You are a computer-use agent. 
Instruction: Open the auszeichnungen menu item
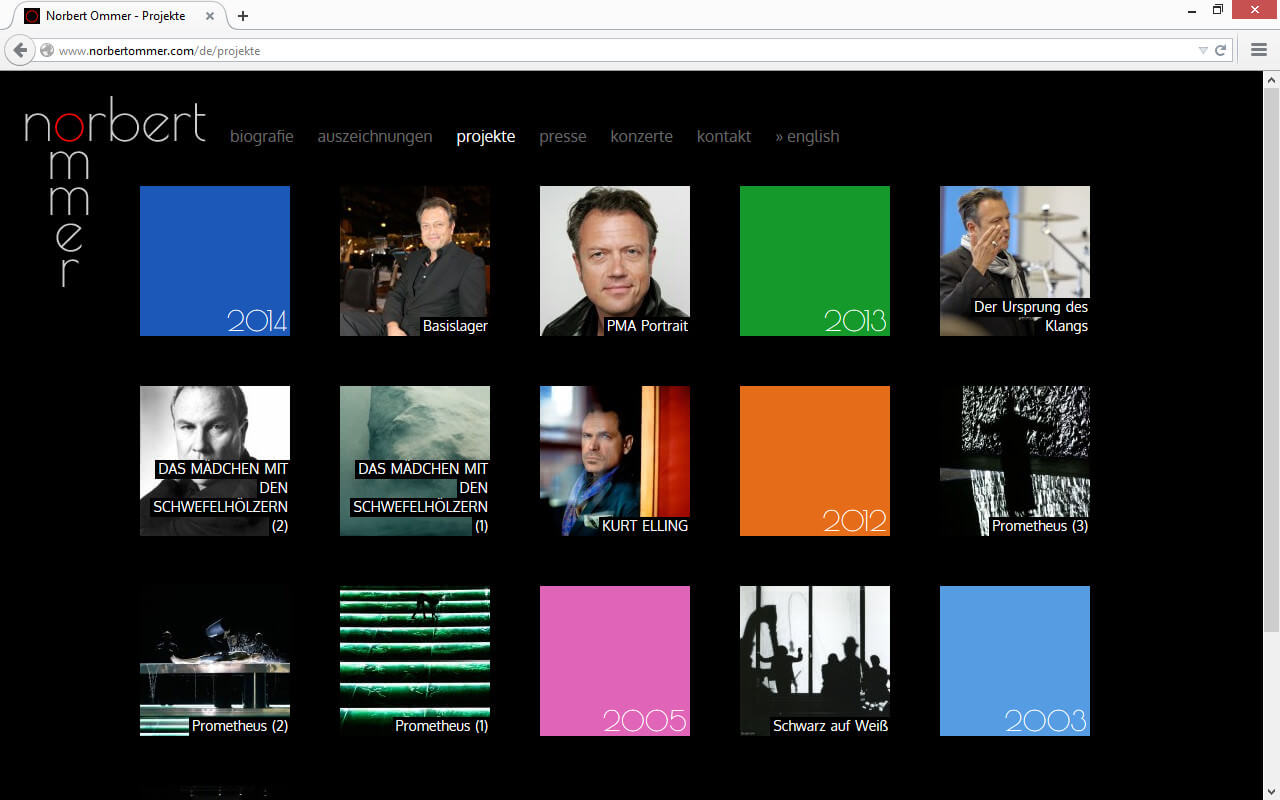coord(375,136)
